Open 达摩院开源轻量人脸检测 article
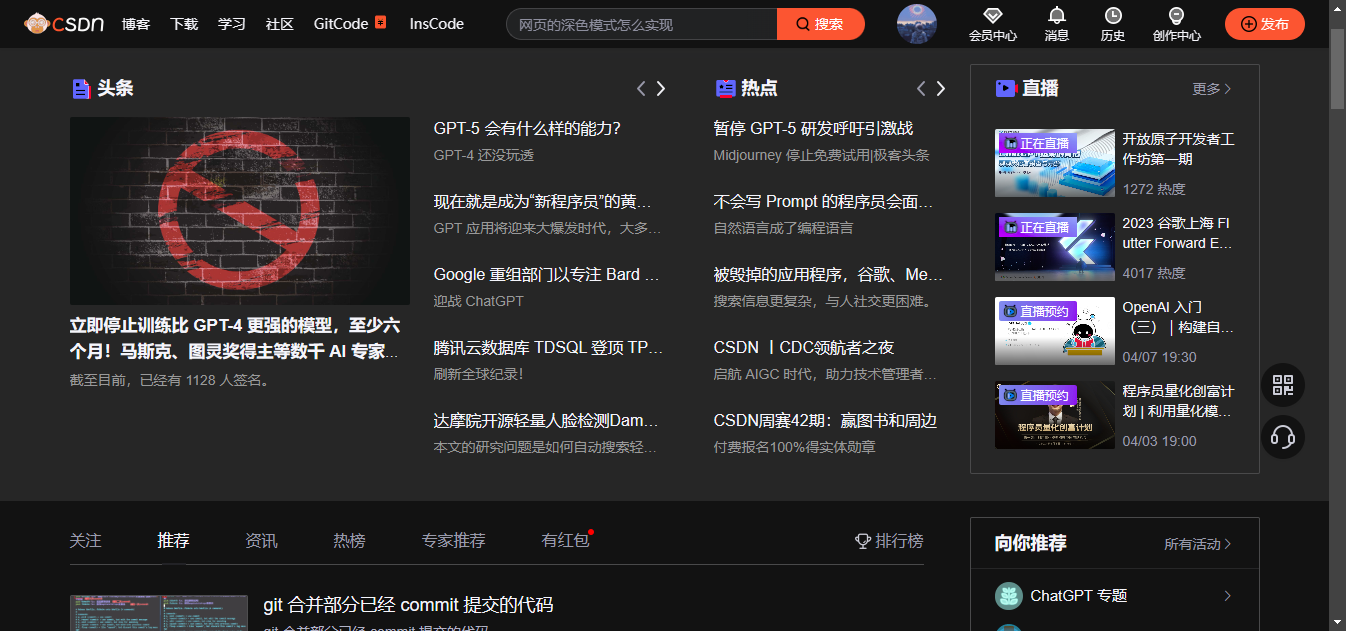Screen dimensions: 1346x631 coord(545,421)
